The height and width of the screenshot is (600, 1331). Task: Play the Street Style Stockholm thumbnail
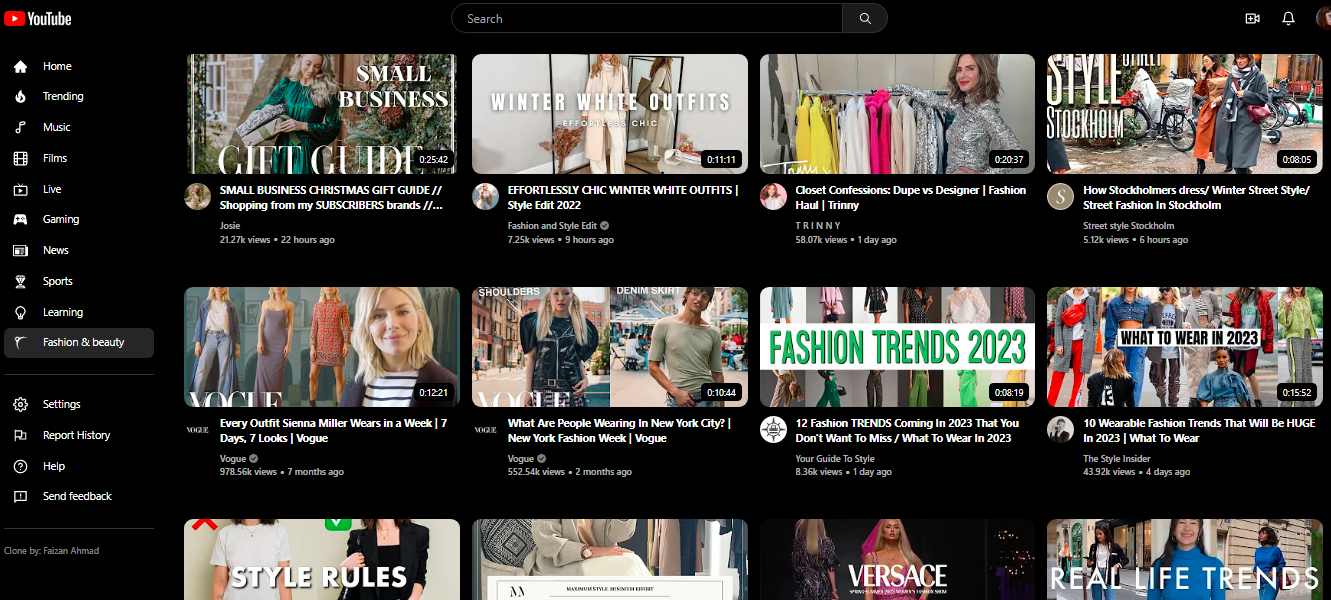pos(1185,114)
